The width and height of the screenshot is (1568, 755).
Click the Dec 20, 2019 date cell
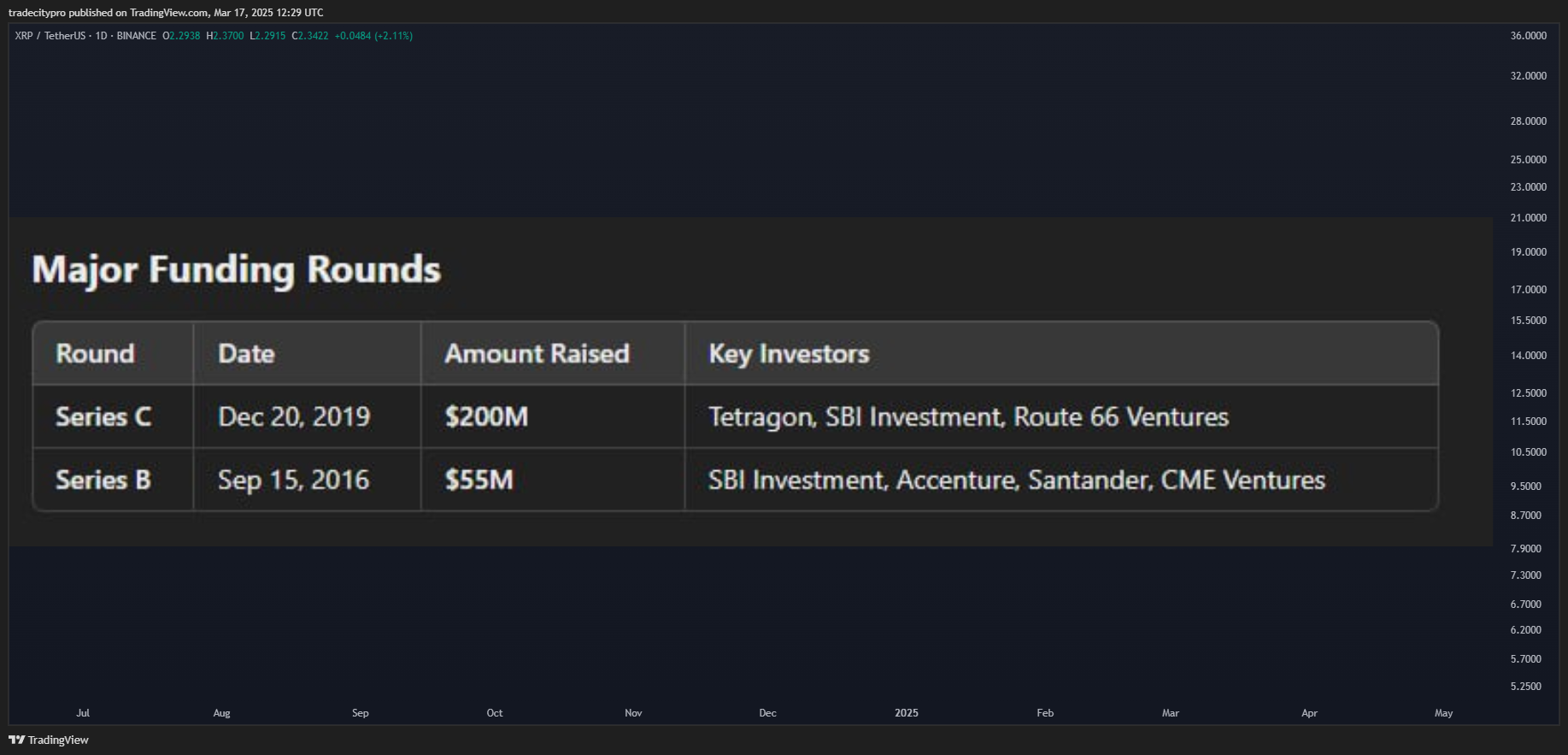308,416
